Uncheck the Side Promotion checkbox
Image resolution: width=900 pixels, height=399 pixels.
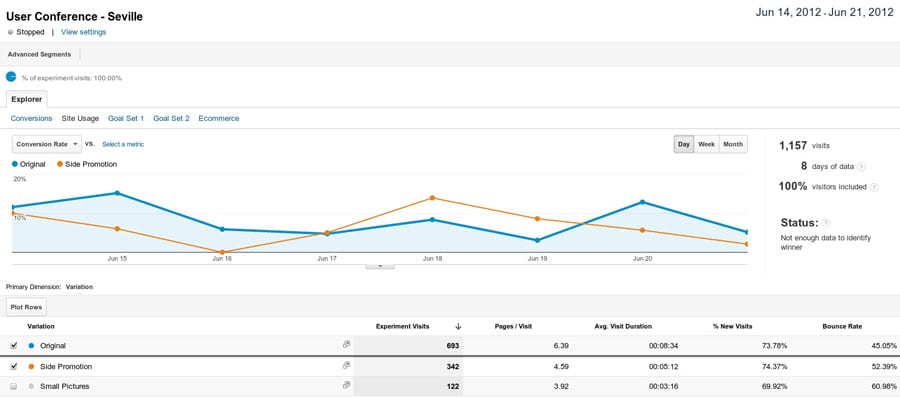point(14,366)
